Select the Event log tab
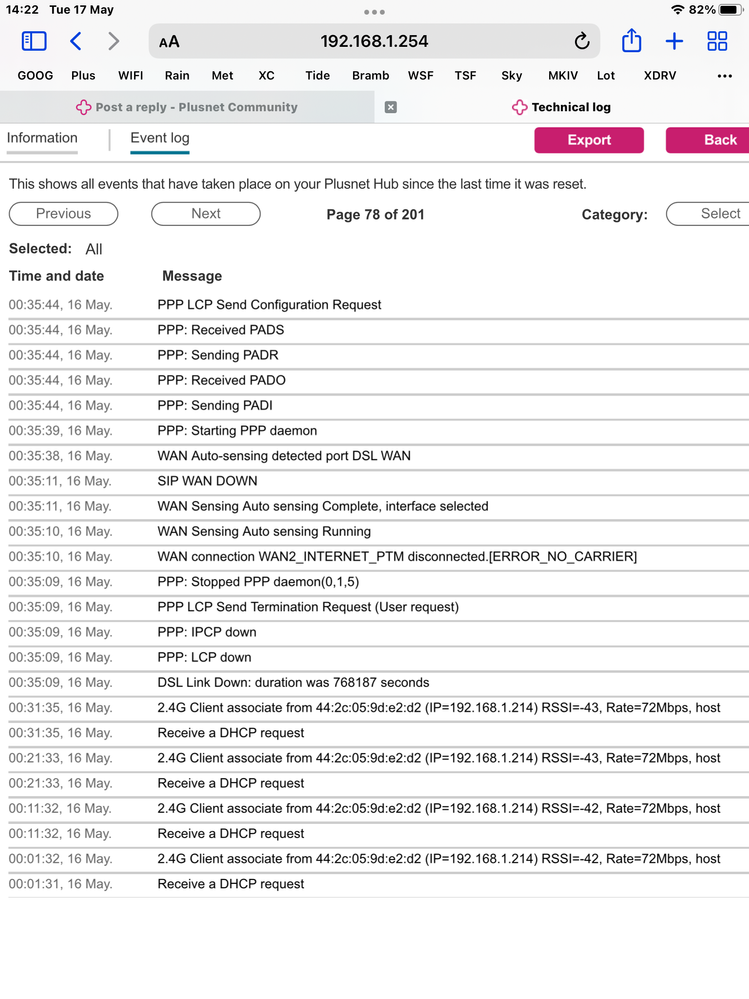This screenshot has height=999, width=749. click(x=160, y=139)
